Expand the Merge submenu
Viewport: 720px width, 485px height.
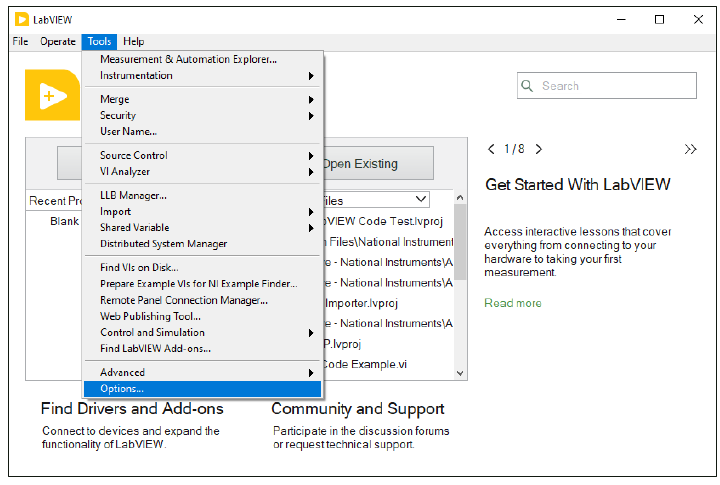click(202, 100)
